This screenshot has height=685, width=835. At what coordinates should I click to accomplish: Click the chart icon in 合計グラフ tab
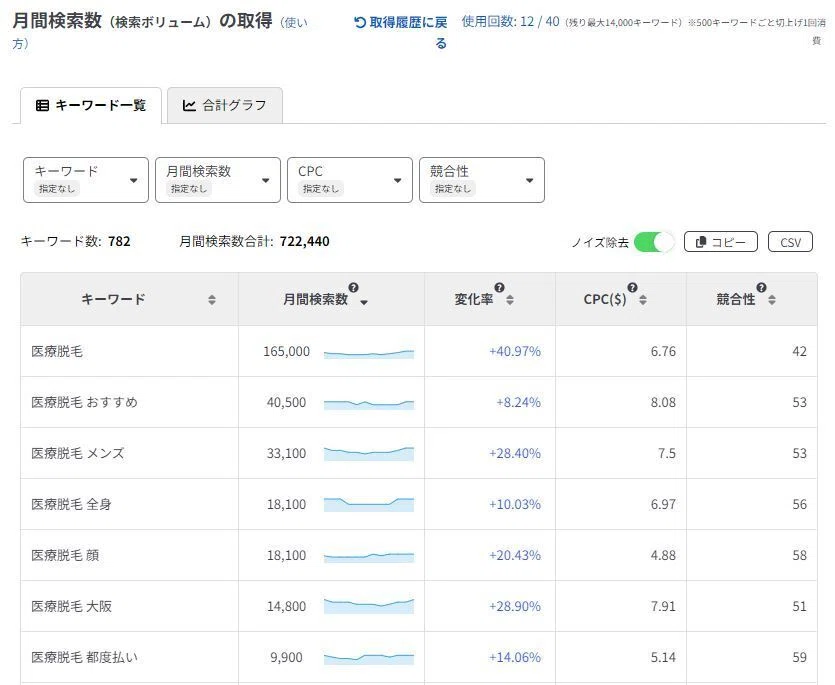(x=189, y=105)
